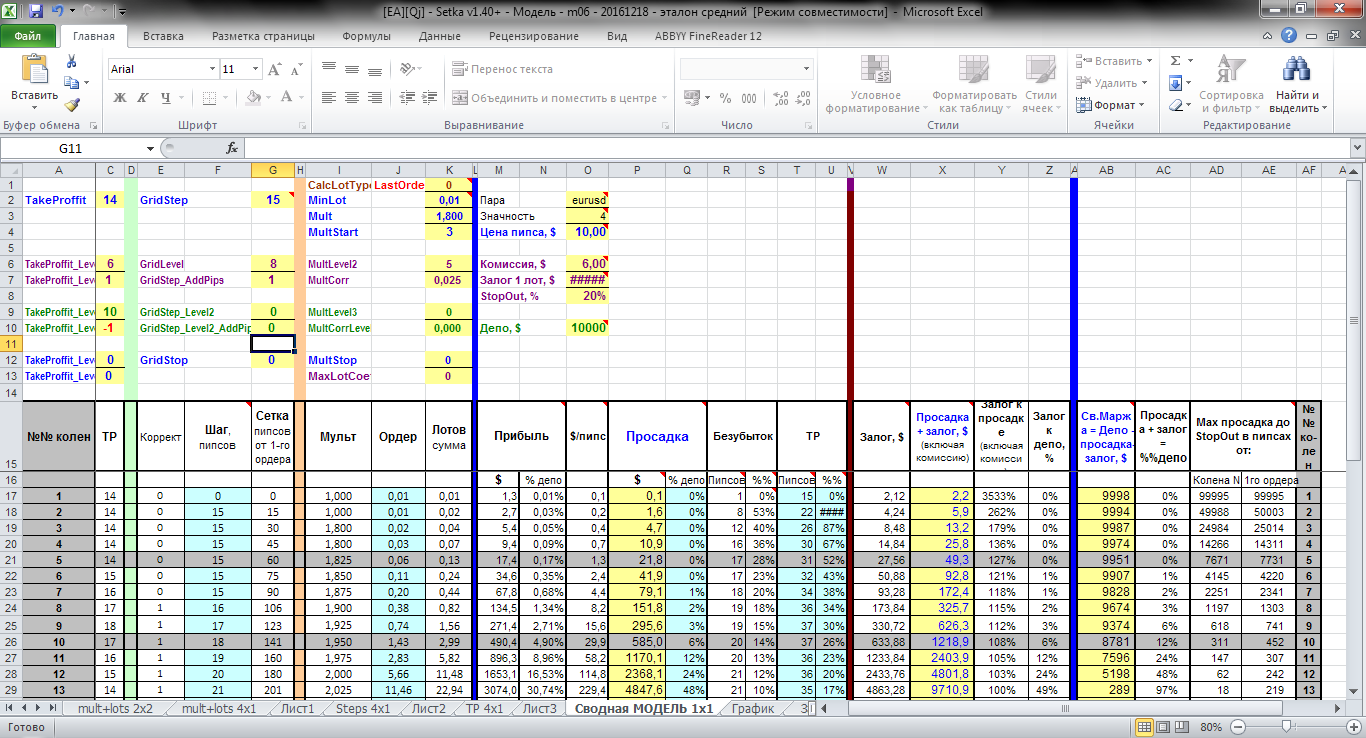
Task: Click the fill color bucket icon
Action: 253,98
